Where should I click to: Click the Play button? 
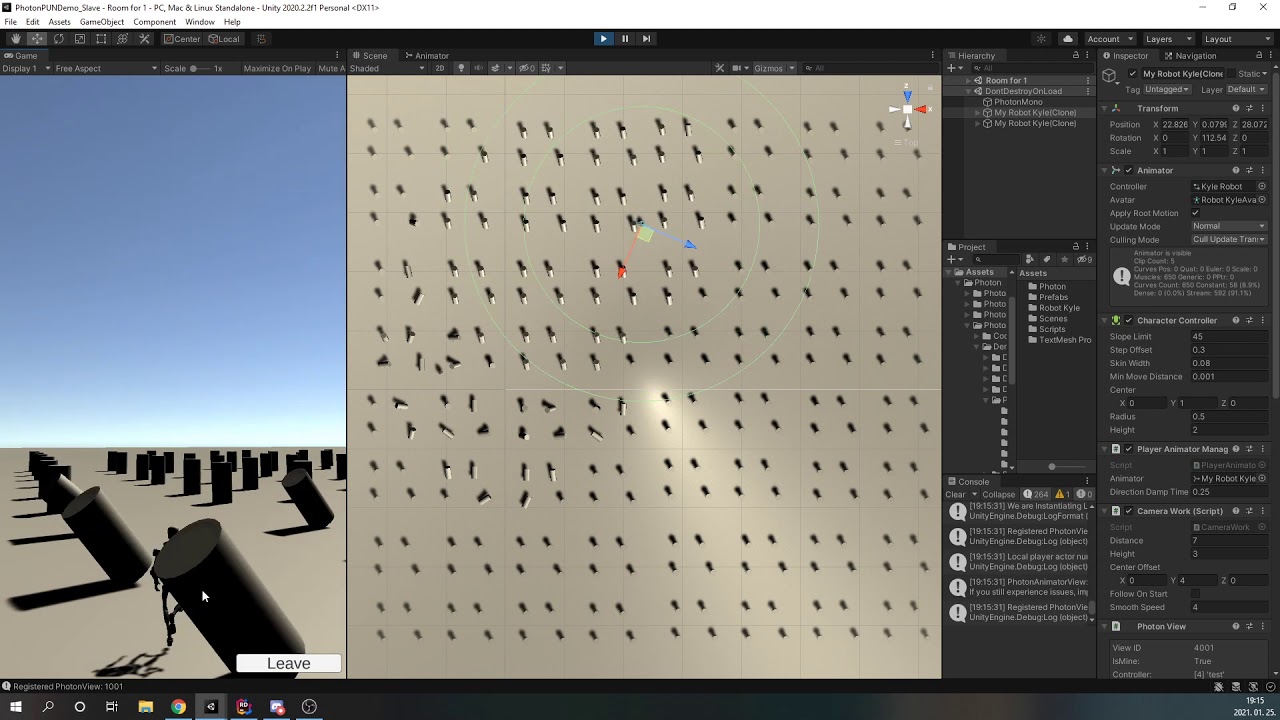pos(603,39)
